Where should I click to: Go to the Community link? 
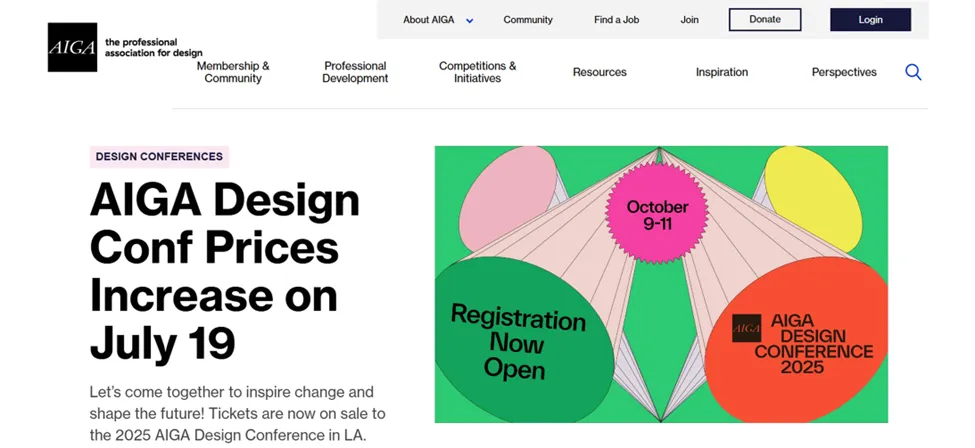click(528, 20)
